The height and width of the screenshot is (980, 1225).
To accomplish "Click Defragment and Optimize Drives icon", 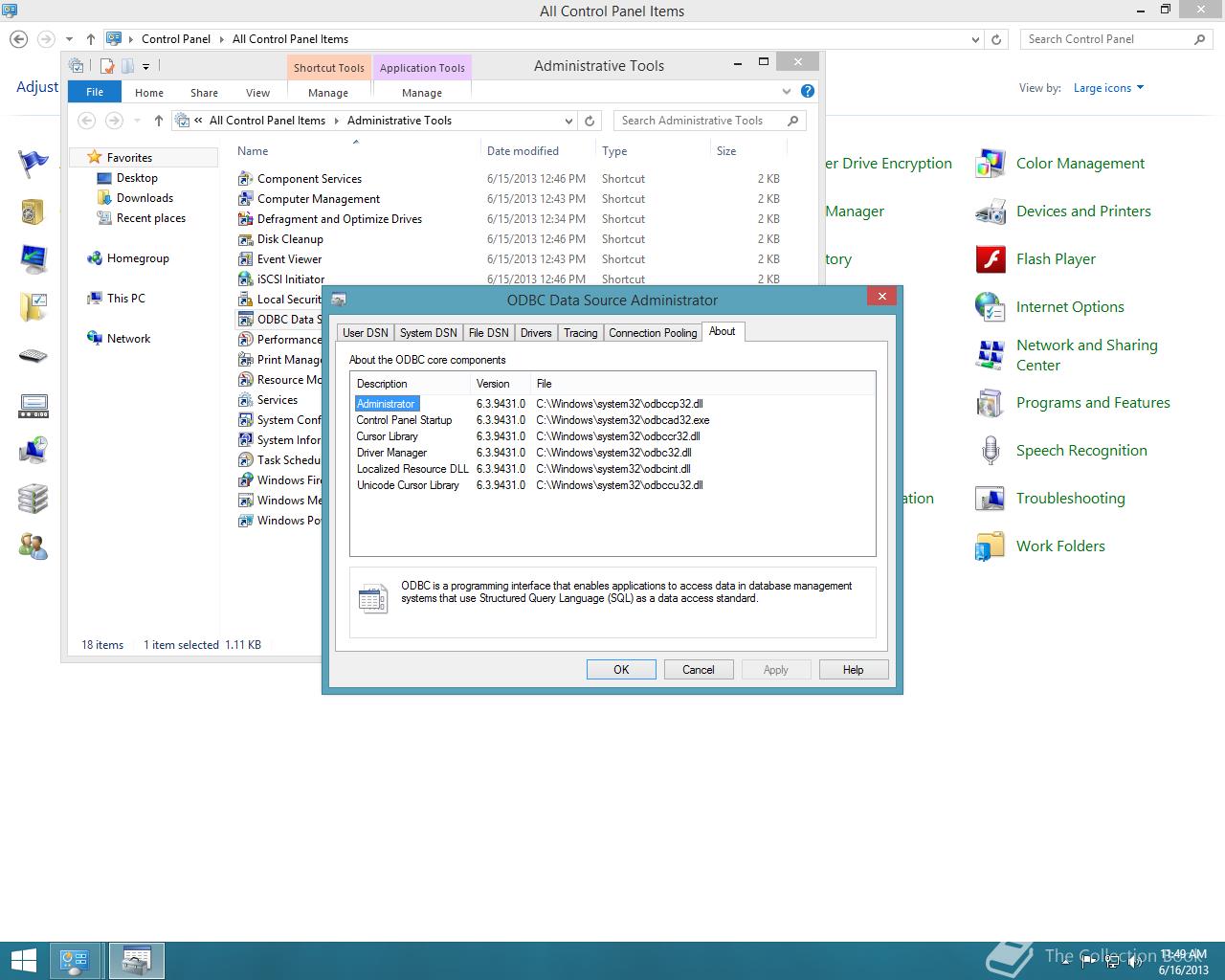I will pos(245,219).
